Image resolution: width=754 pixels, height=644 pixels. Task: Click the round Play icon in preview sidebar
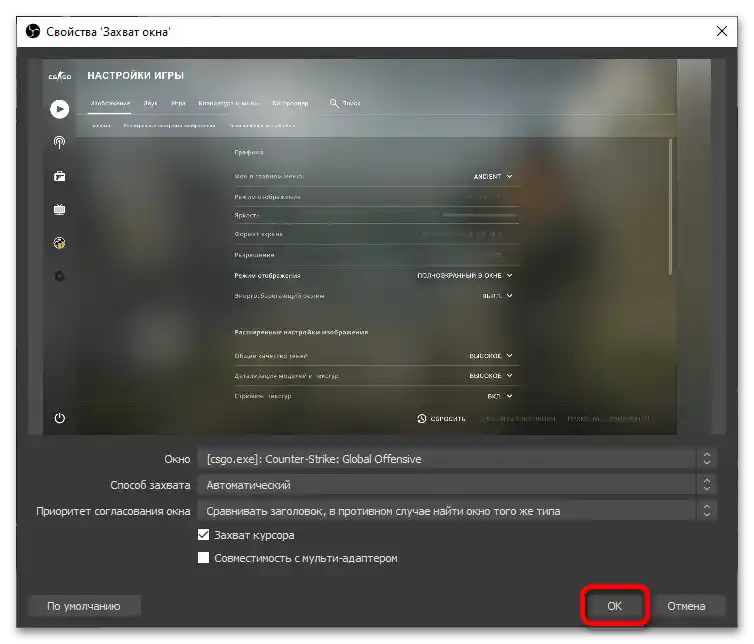click(x=60, y=109)
